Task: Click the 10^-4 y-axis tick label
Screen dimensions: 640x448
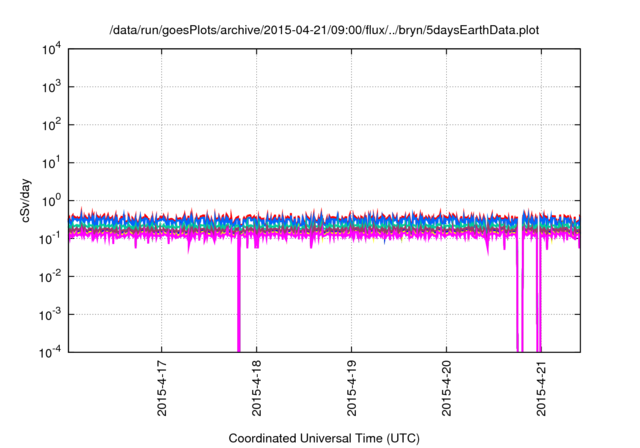Action: click(x=50, y=352)
